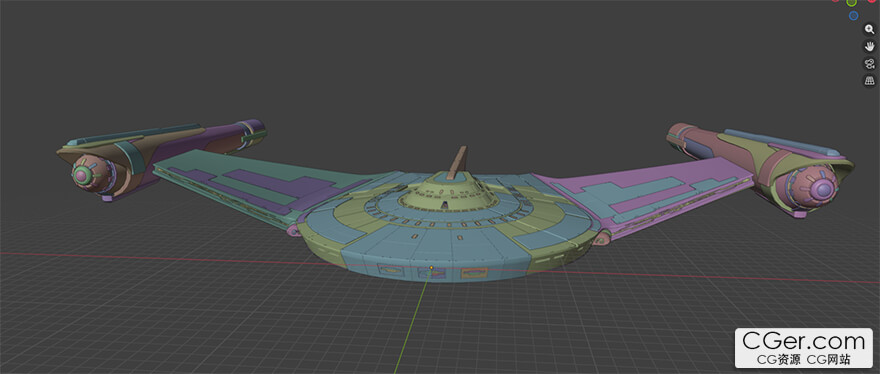Click the Zoom view magnifier icon
This screenshot has width=880, height=374.
(x=869, y=29)
